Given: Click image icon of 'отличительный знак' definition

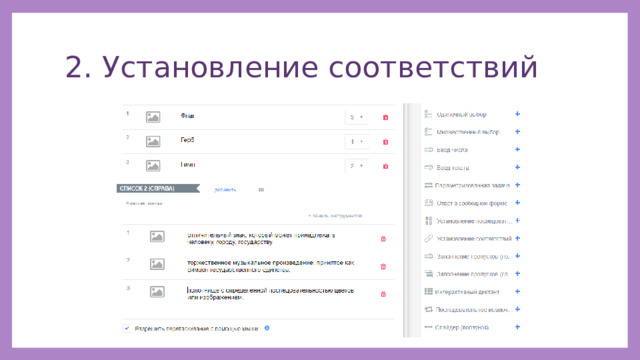Looking at the screenshot, I should [x=157, y=236].
